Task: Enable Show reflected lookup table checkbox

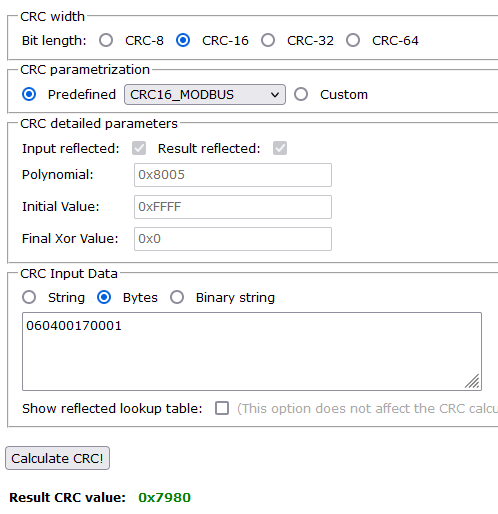Action: (222, 408)
